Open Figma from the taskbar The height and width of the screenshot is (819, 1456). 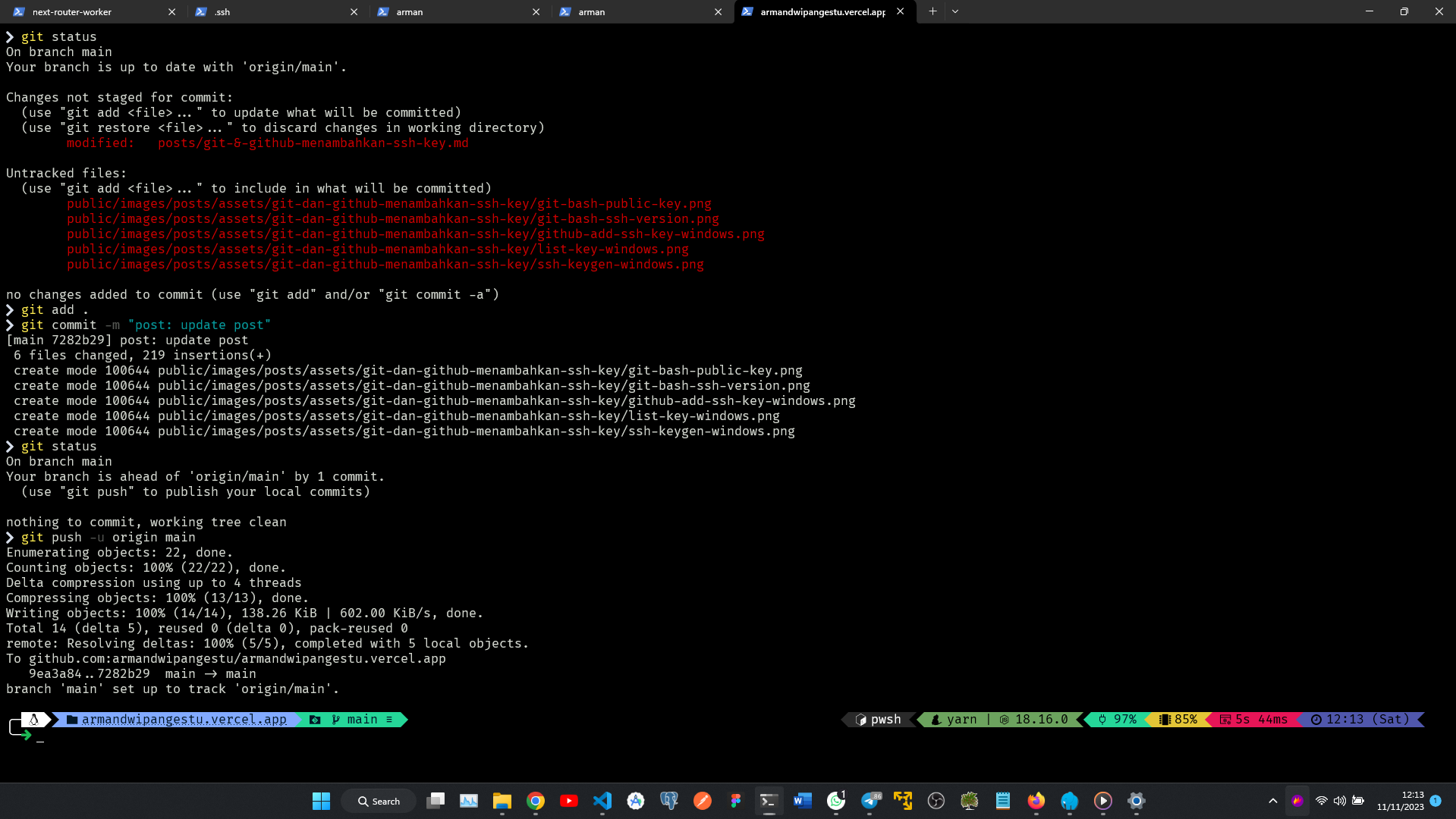pos(734,801)
